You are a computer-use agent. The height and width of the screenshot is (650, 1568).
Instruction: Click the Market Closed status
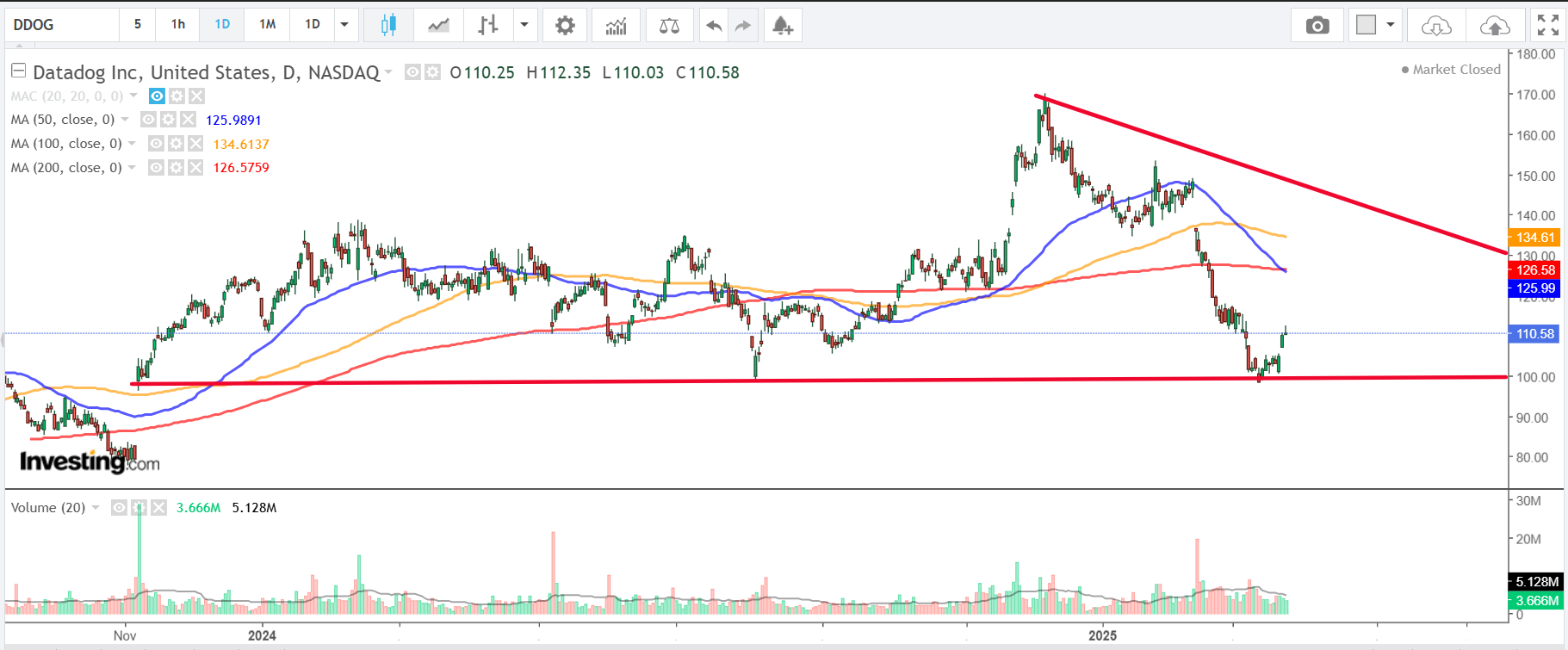point(1451,69)
